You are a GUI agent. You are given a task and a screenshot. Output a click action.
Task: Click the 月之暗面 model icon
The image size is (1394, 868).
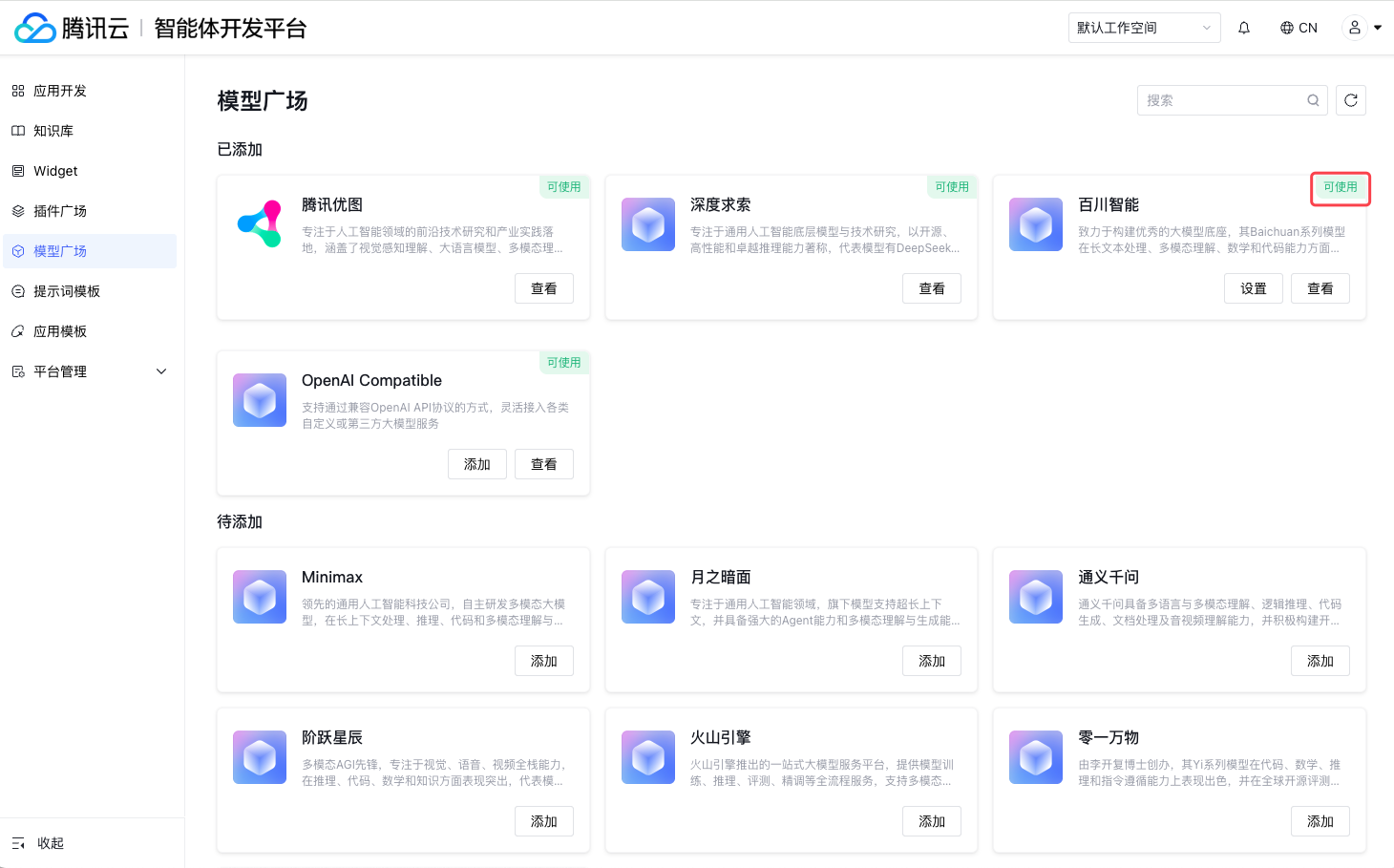point(648,597)
